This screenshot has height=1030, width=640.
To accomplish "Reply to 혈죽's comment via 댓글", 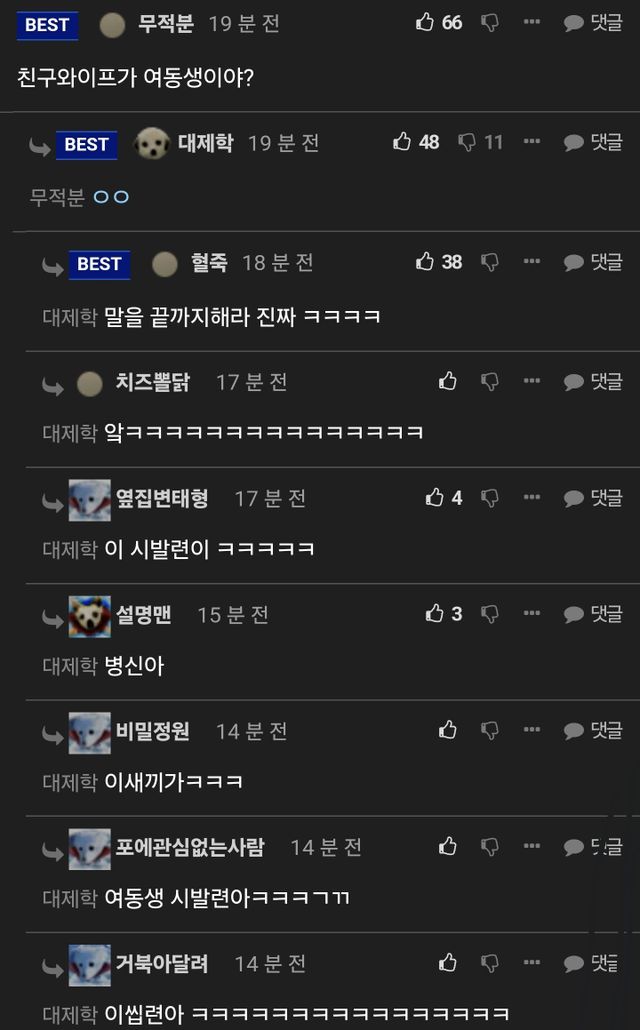I will [x=593, y=262].
